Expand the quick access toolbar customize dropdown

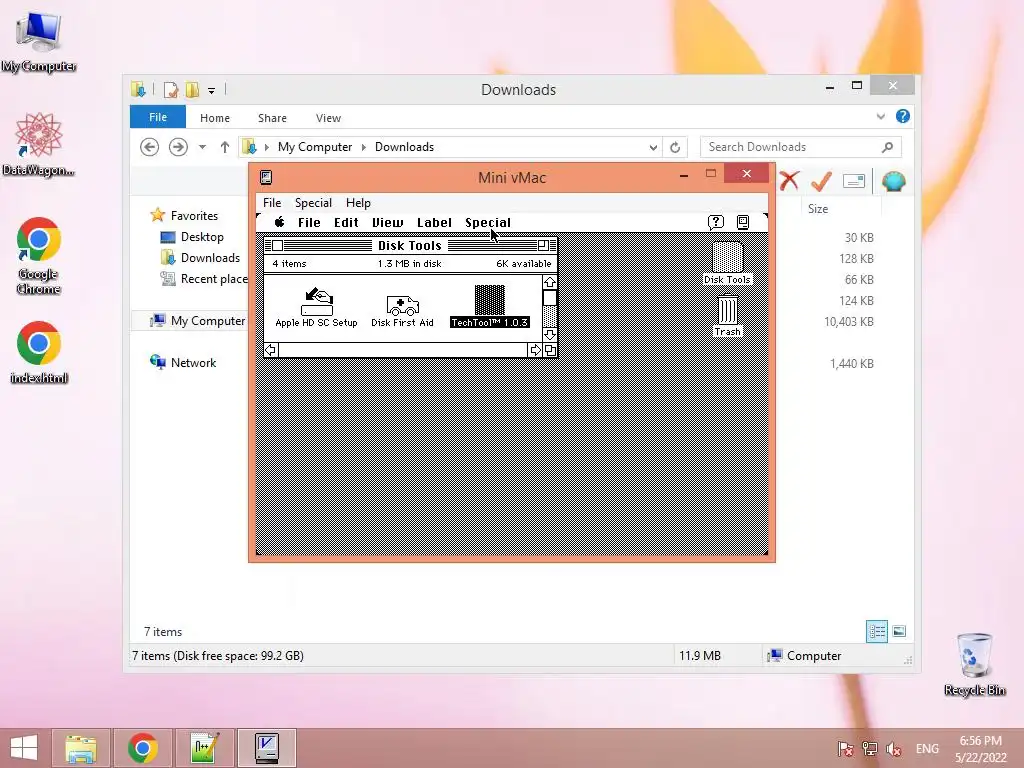click(211, 91)
